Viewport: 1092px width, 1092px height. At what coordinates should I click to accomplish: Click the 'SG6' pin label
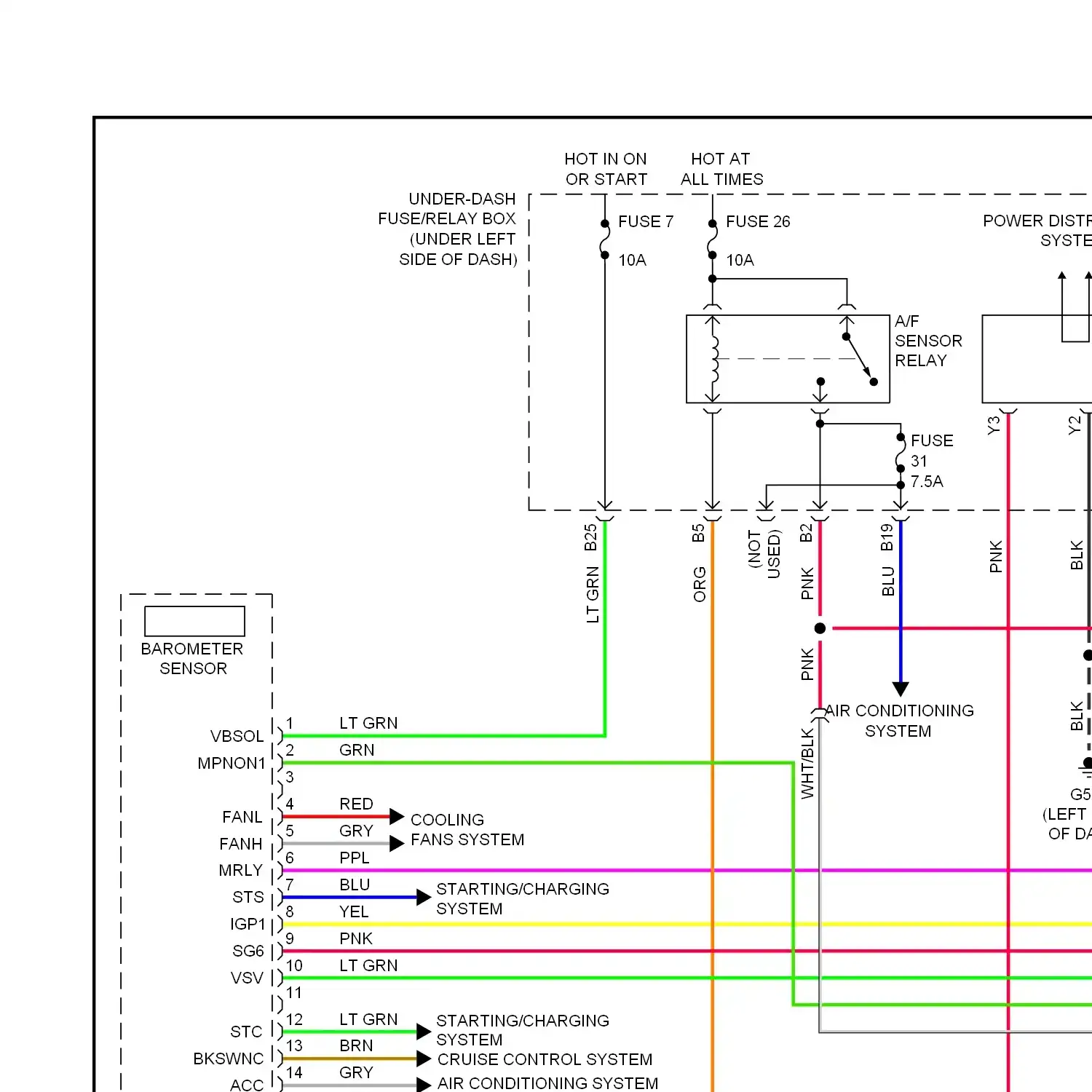point(248,951)
